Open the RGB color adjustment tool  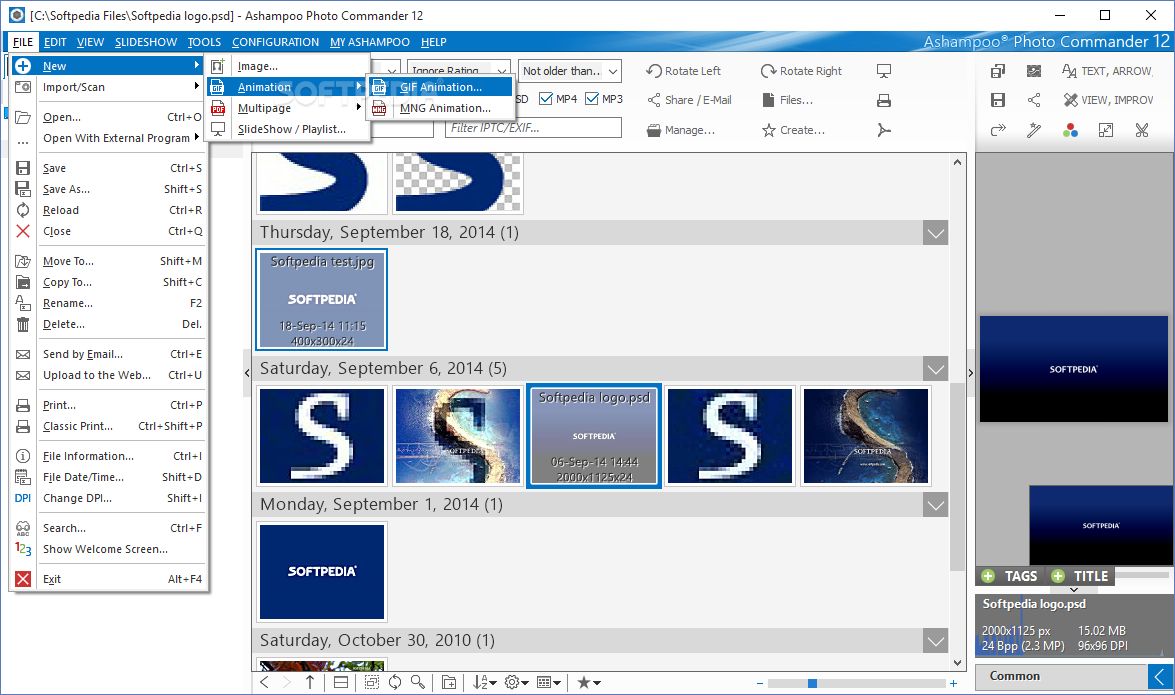coord(1070,130)
